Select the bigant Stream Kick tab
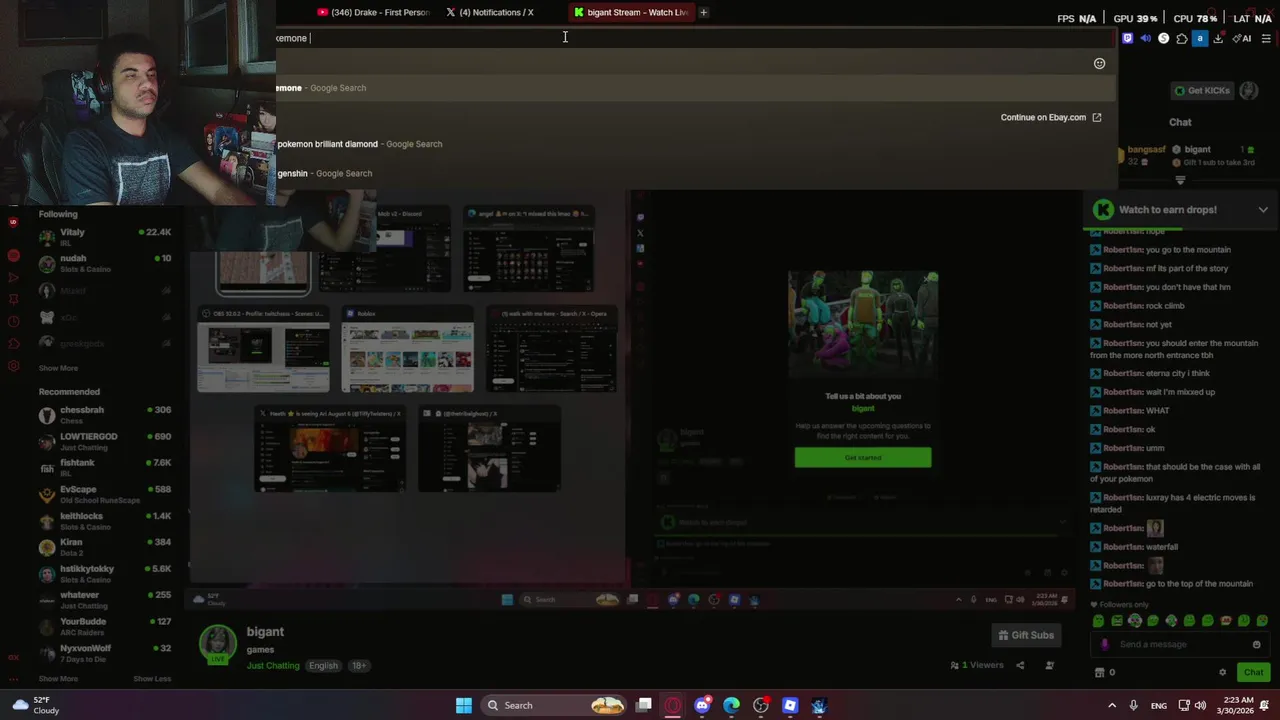 (631, 12)
